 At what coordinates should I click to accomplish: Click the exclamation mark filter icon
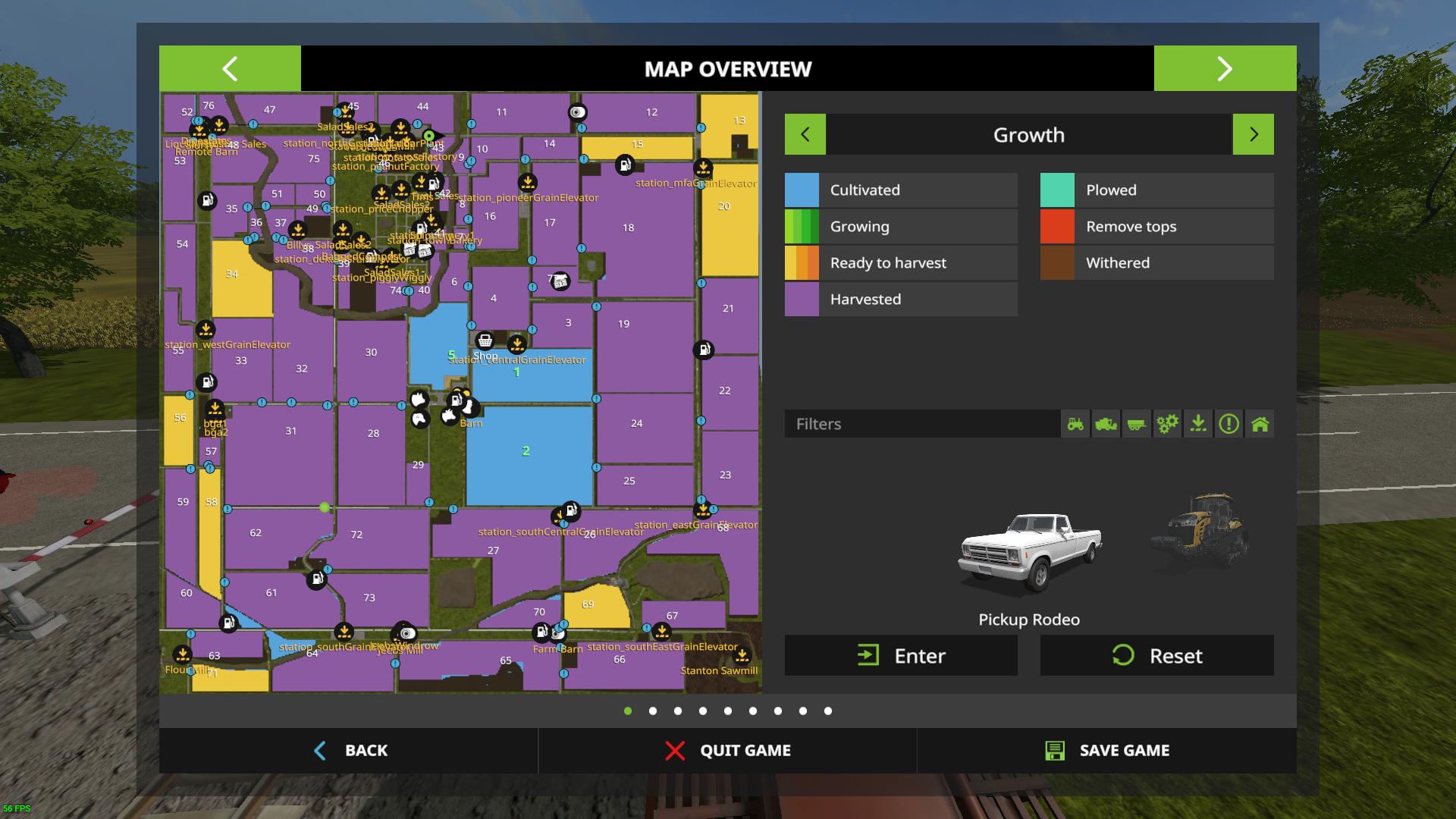coord(1229,424)
